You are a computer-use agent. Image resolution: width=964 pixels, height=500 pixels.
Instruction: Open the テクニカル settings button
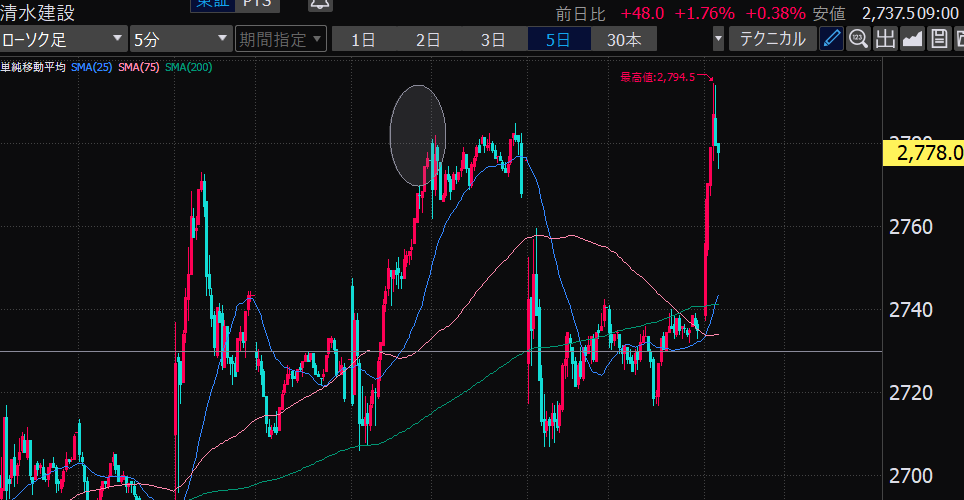(x=771, y=39)
